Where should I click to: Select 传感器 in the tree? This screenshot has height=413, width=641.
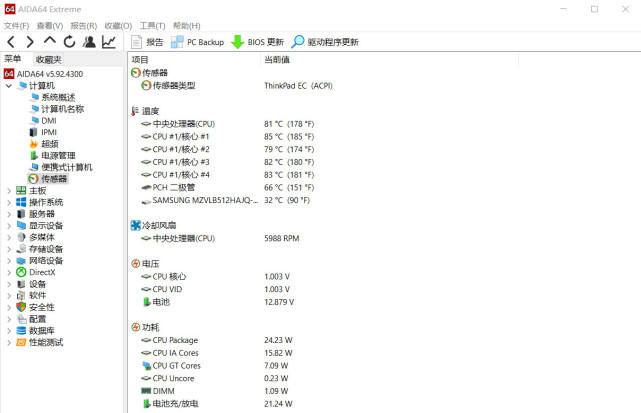[48, 179]
